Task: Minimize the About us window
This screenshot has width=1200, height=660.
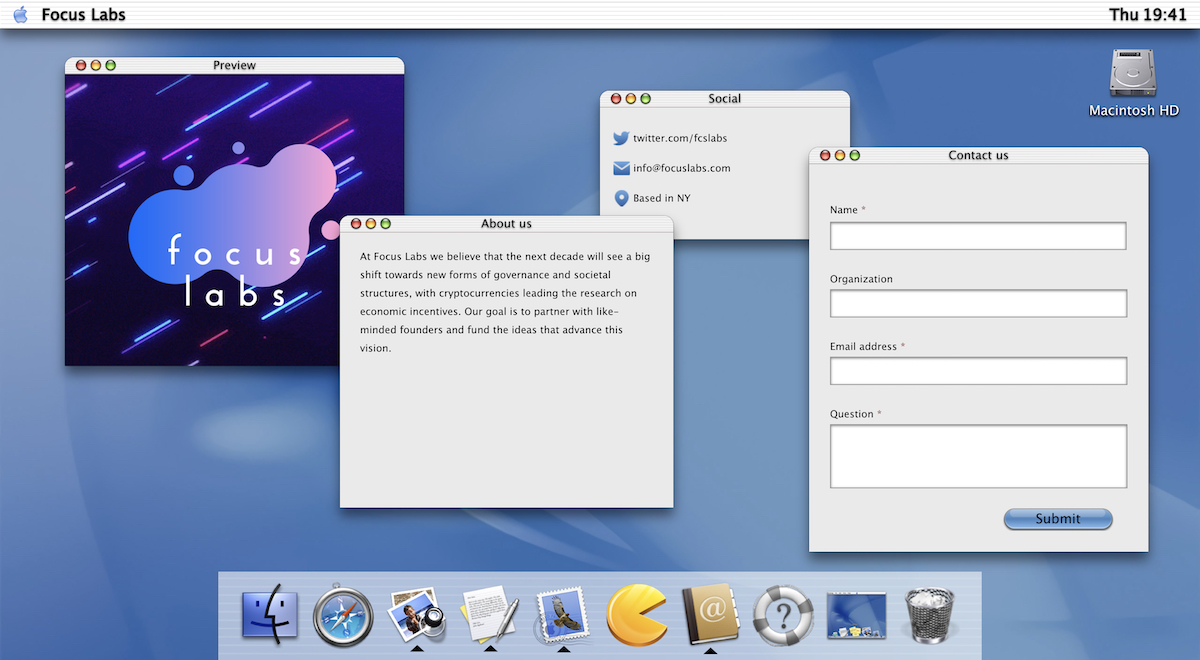Action: coord(371,224)
